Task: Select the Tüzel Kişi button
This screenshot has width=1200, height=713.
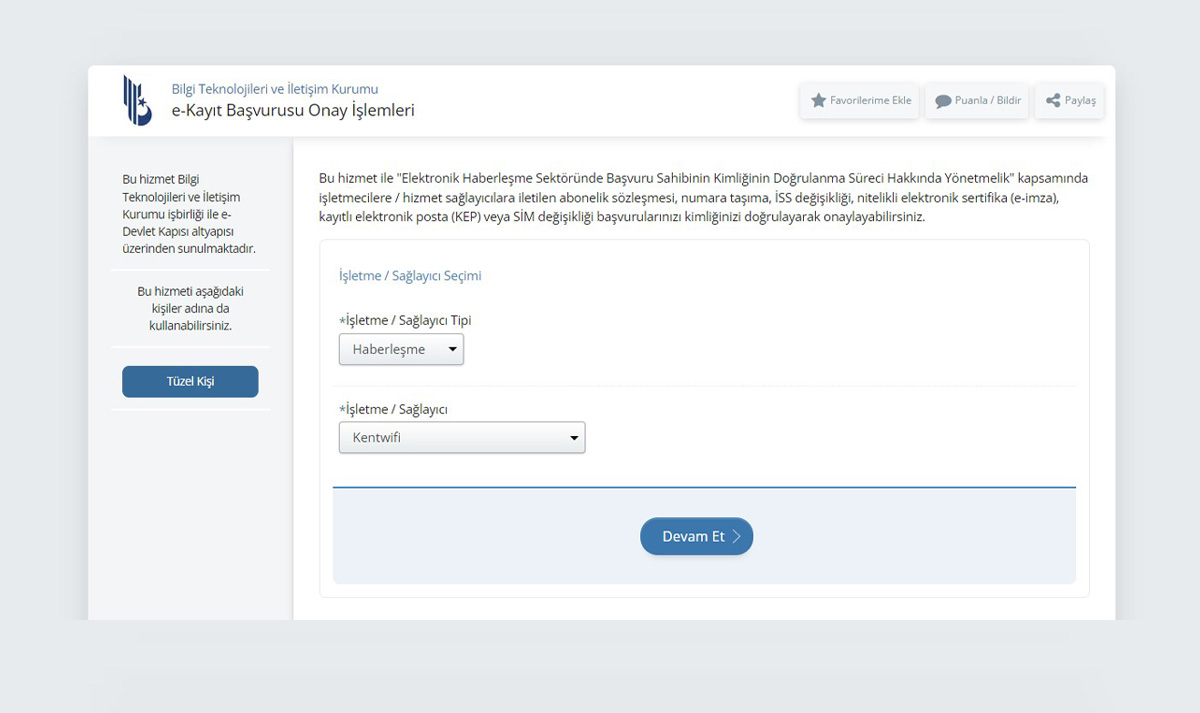Action: [x=190, y=381]
